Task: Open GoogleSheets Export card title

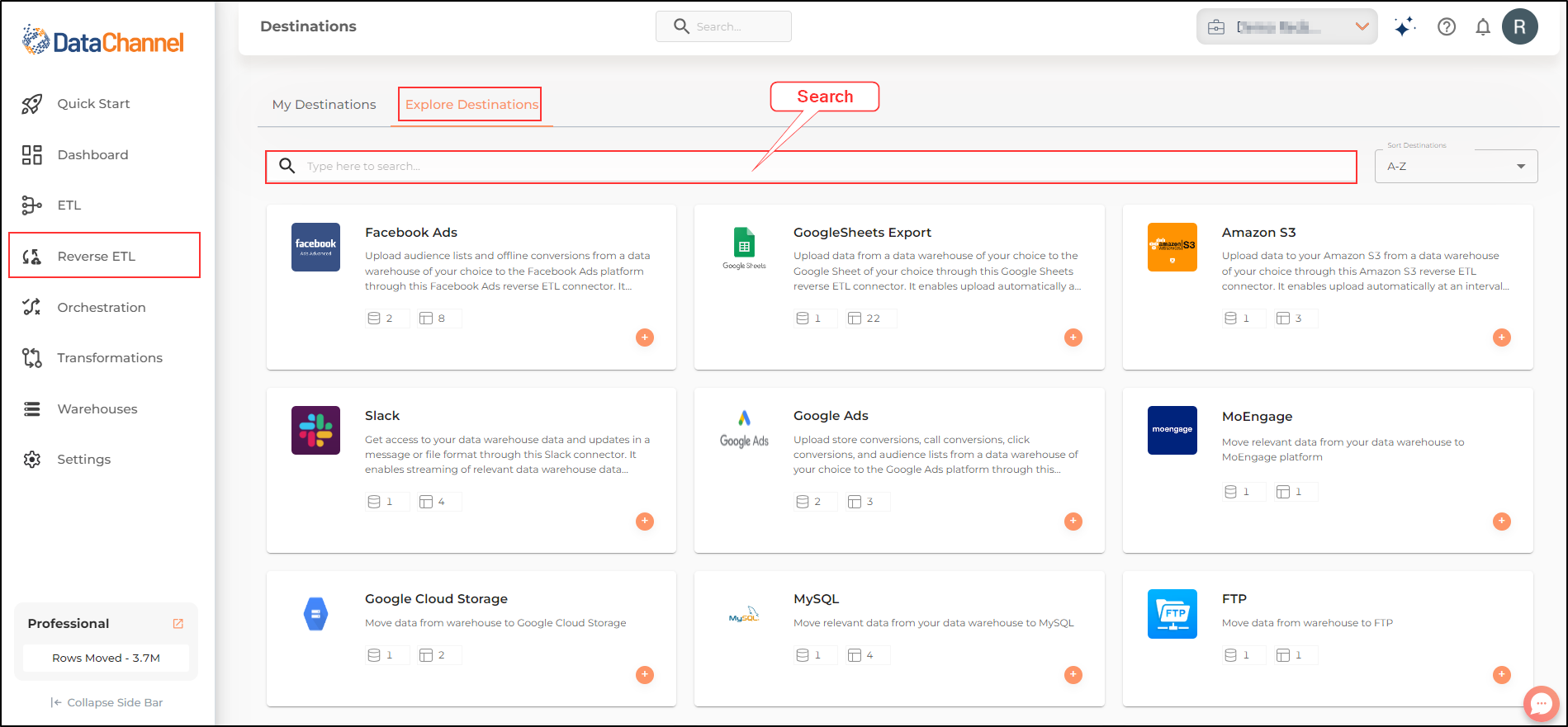Action: pos(862,233)
